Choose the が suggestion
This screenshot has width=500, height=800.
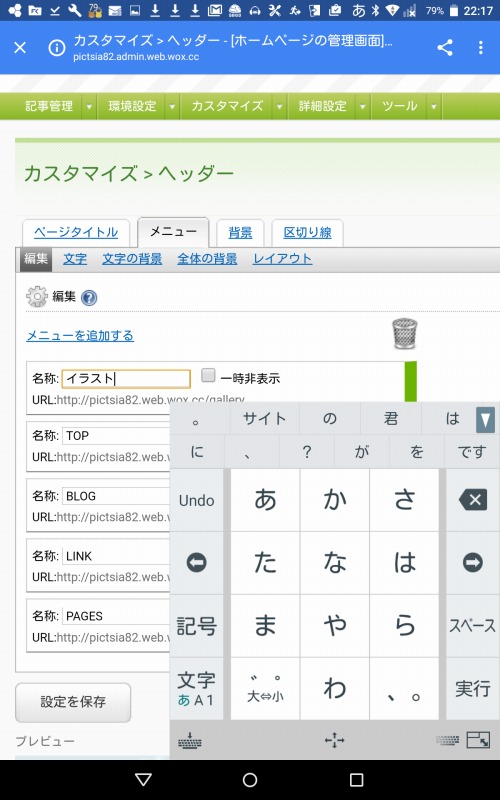click(x=361, y=452)
